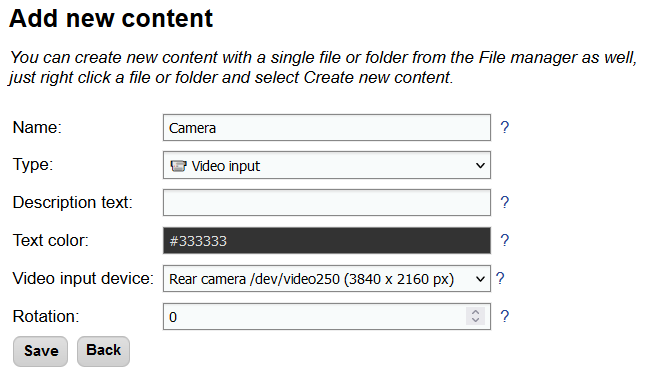
Task: Increase Rotation value with up arrow
Action: pyautogui.click(x=475, y=312)
